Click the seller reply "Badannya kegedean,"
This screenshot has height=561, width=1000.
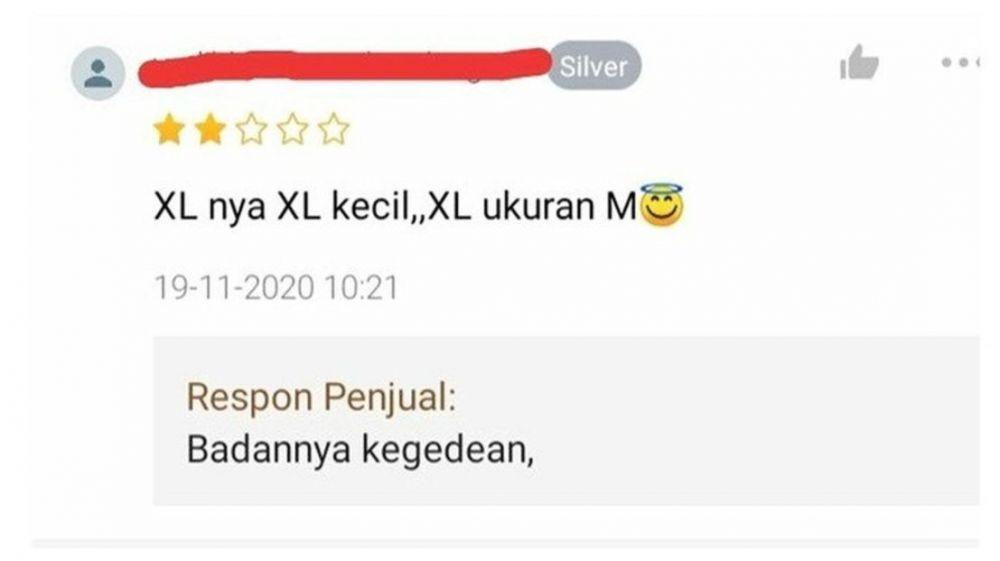360,449
